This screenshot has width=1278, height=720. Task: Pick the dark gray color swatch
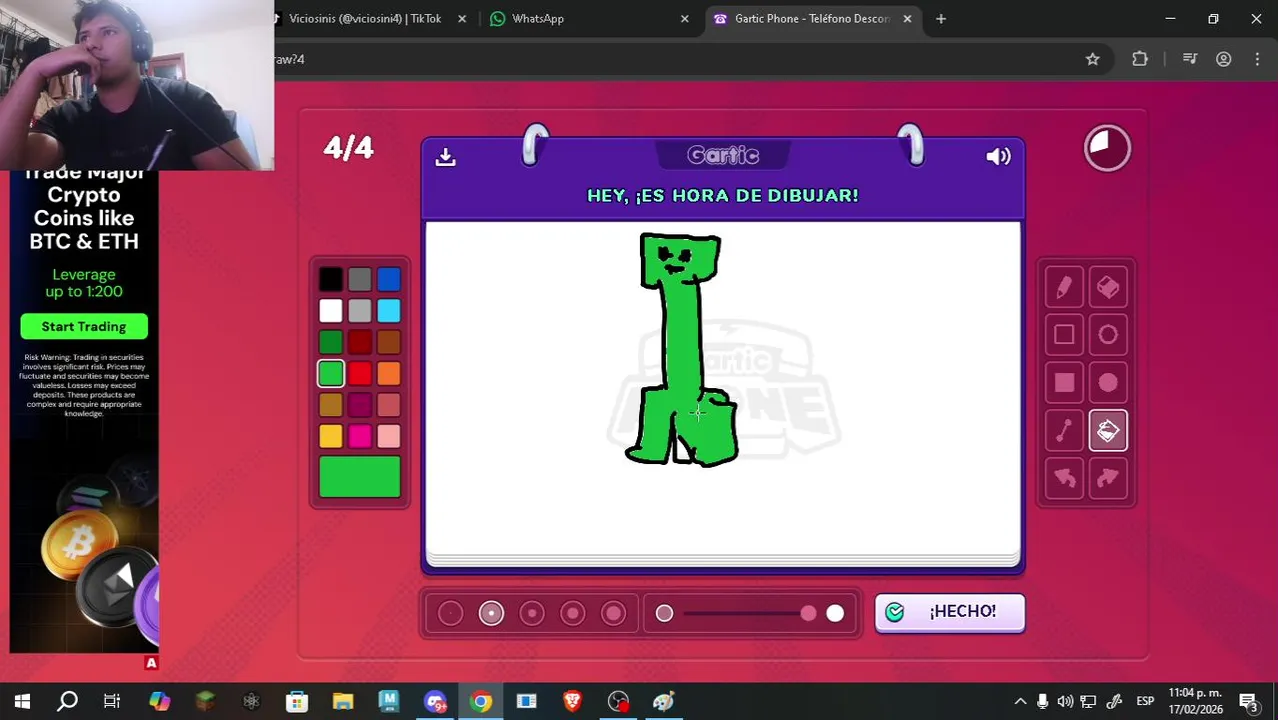point(360,280)
